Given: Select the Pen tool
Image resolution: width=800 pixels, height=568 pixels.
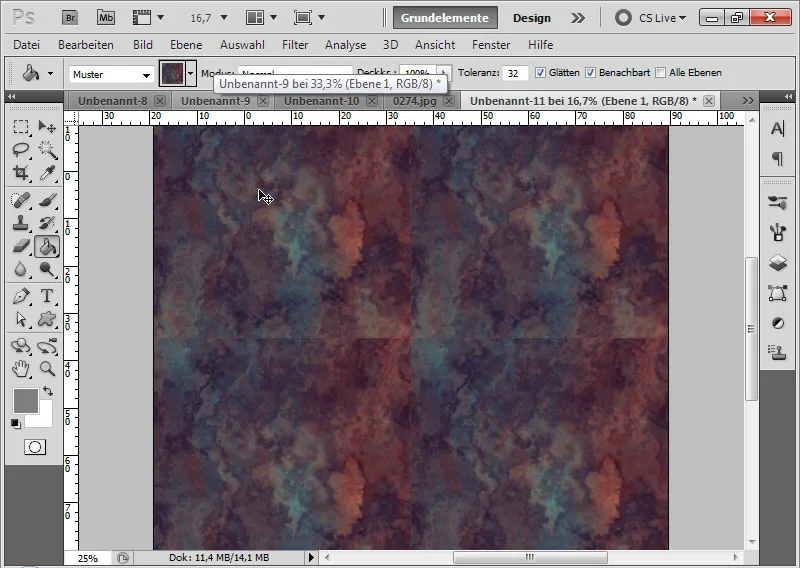Looking at the screenshot, I should point(20,296).
